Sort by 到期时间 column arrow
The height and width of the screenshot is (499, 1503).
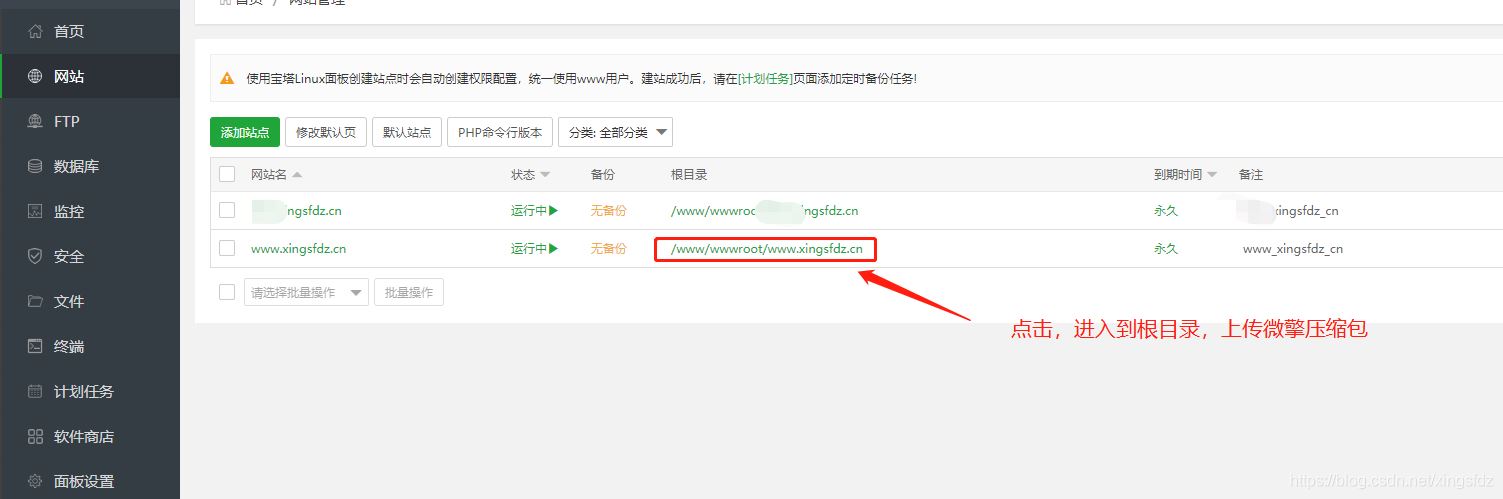tap(1212, 175)
